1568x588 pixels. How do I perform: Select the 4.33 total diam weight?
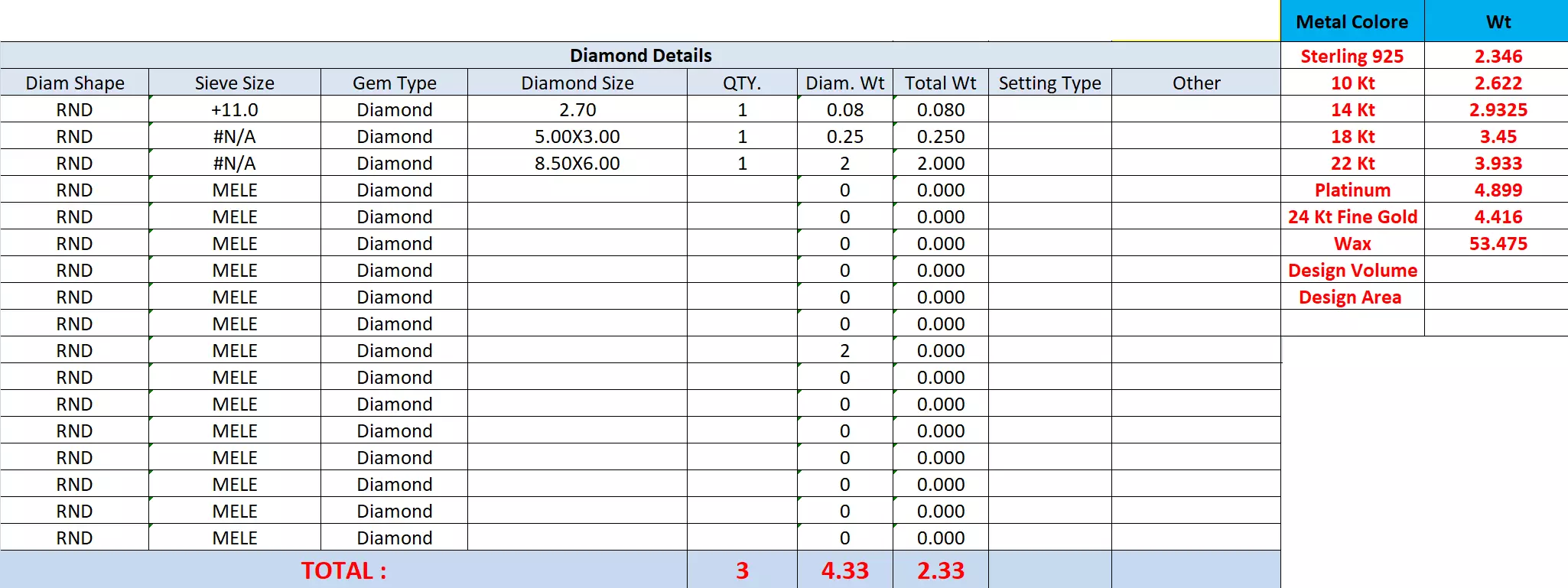845,570
